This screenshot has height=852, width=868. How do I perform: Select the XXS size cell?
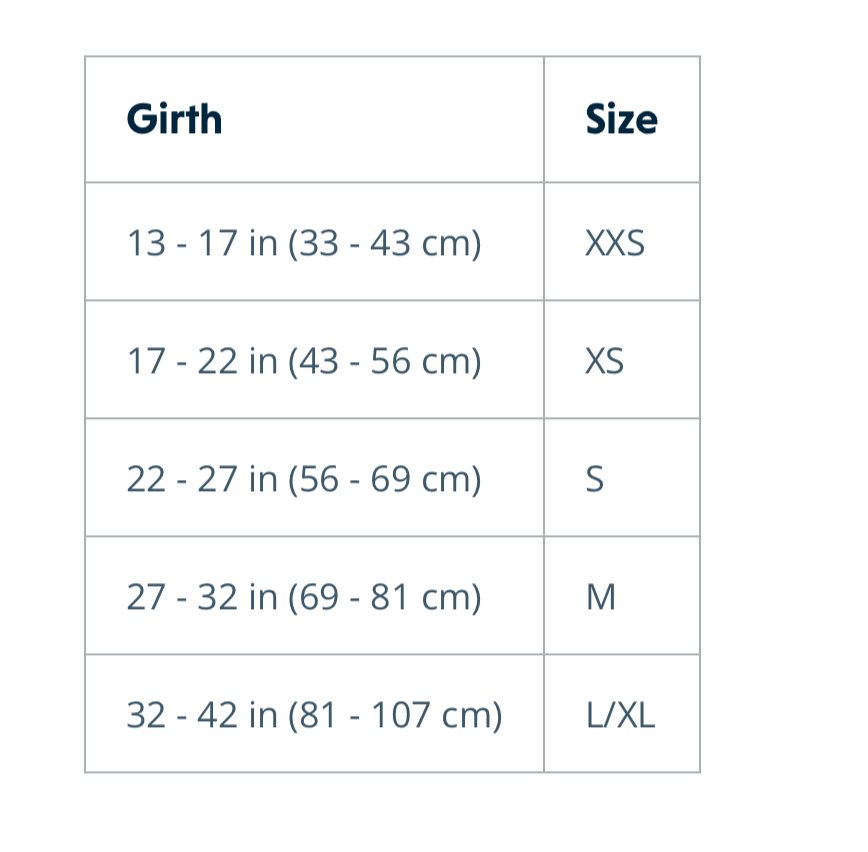tap(615, 243)
